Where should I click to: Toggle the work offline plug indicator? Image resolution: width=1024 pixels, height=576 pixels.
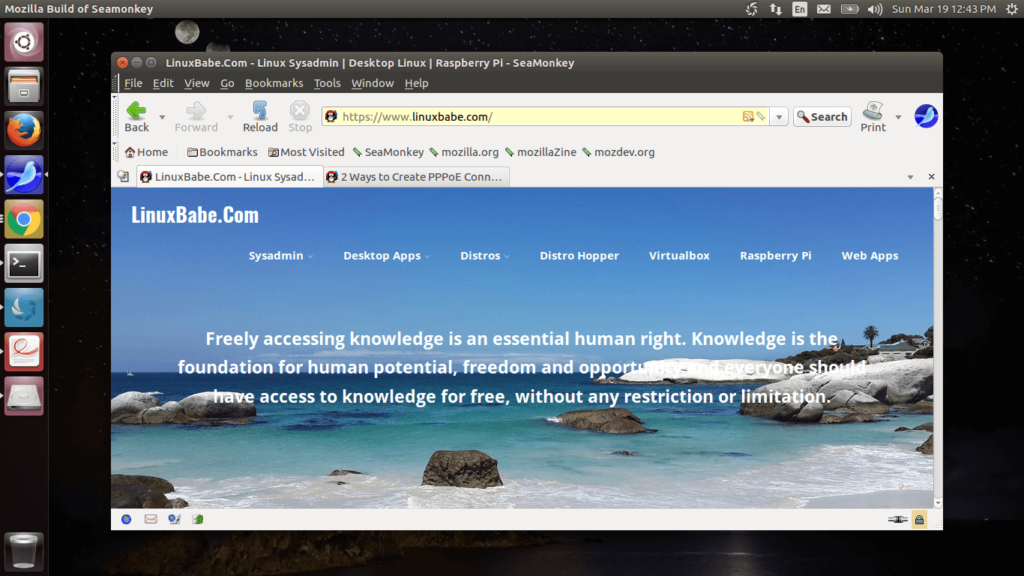pos(899,519)
